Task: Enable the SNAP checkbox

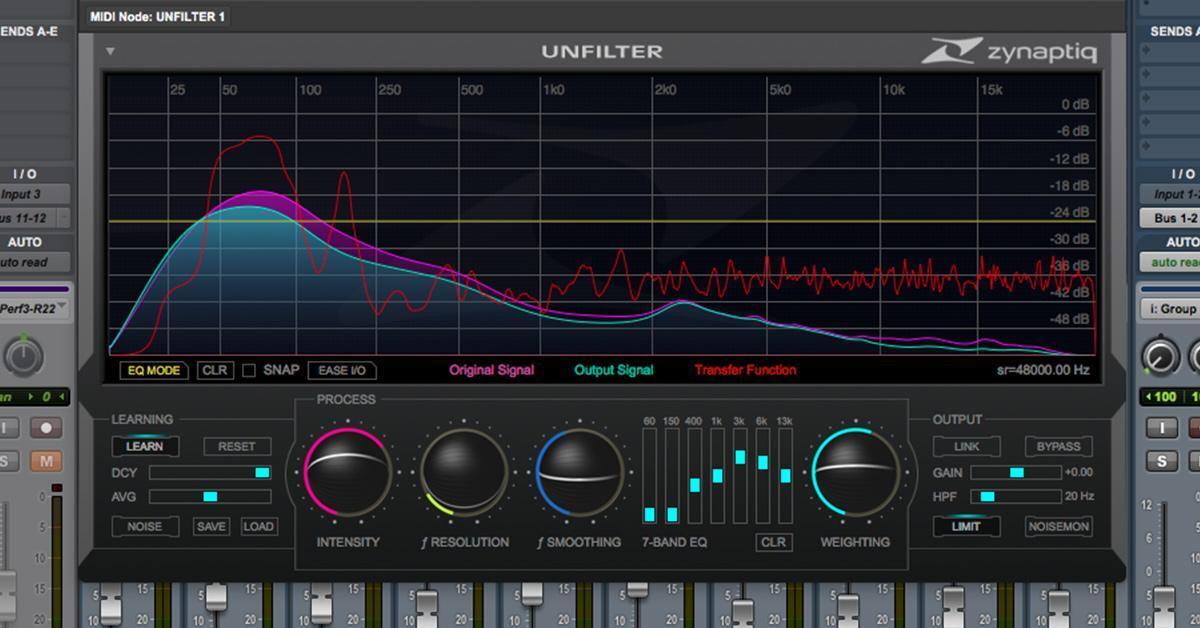Action: (249, 370)
